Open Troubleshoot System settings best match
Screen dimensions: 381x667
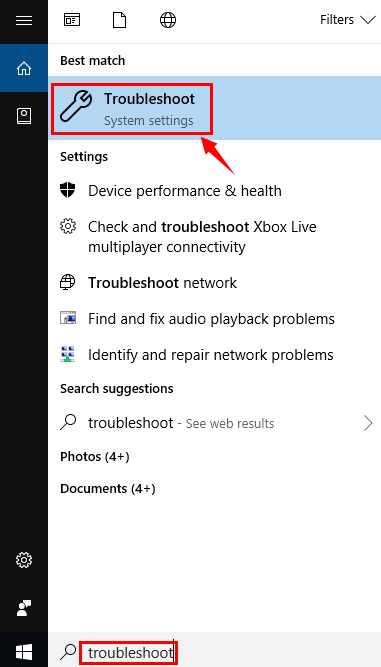215,108
